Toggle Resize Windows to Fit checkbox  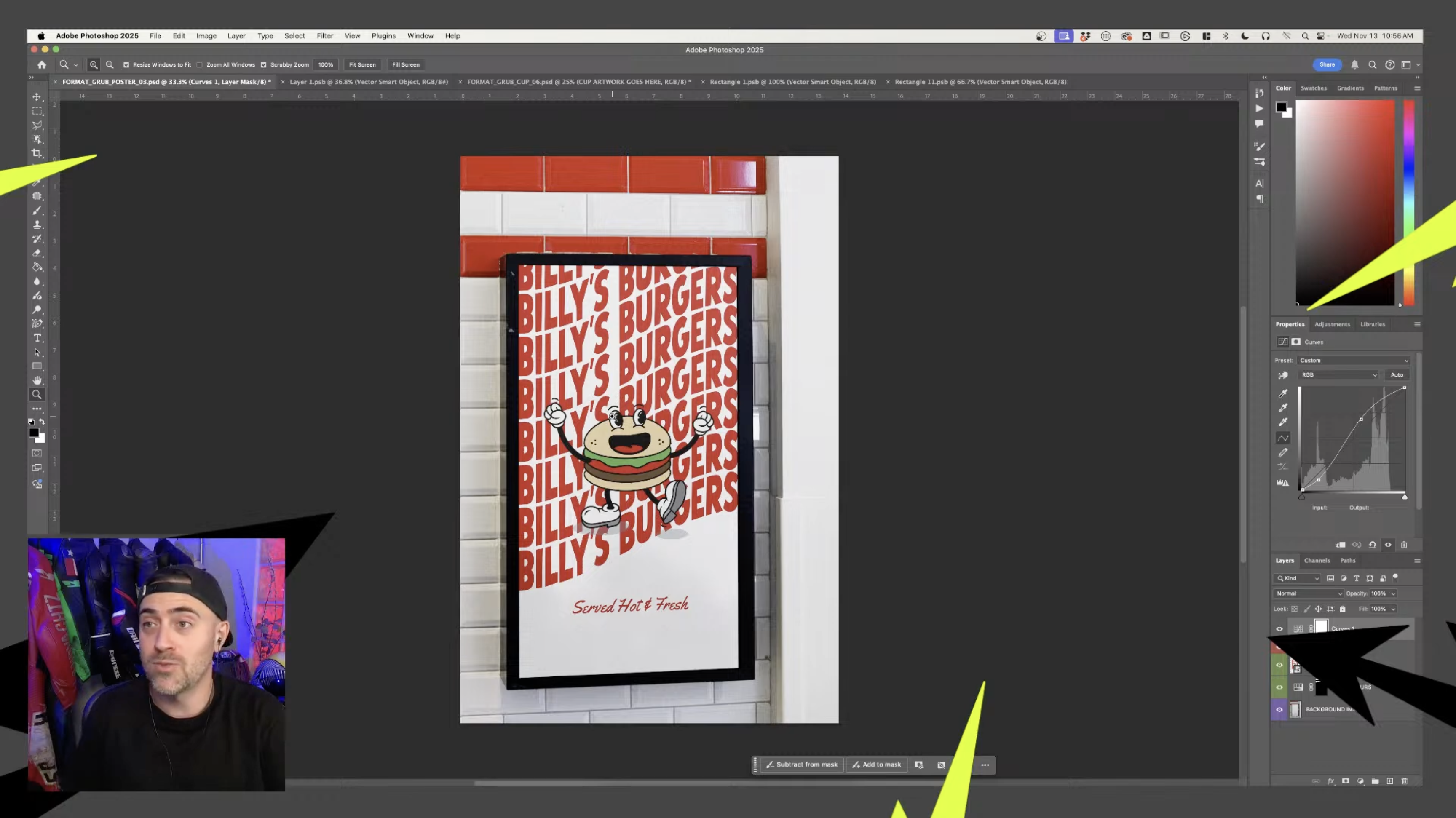[x=126, y=64]
